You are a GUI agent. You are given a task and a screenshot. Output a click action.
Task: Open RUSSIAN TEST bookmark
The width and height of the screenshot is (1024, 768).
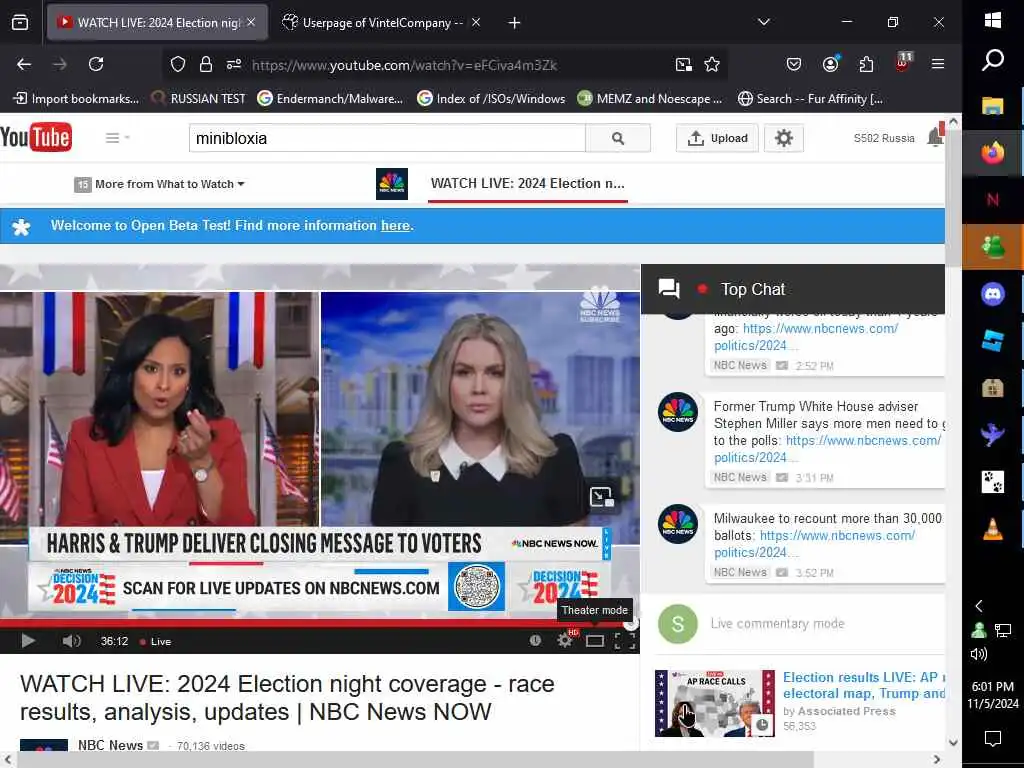click(x=198, y=99)
